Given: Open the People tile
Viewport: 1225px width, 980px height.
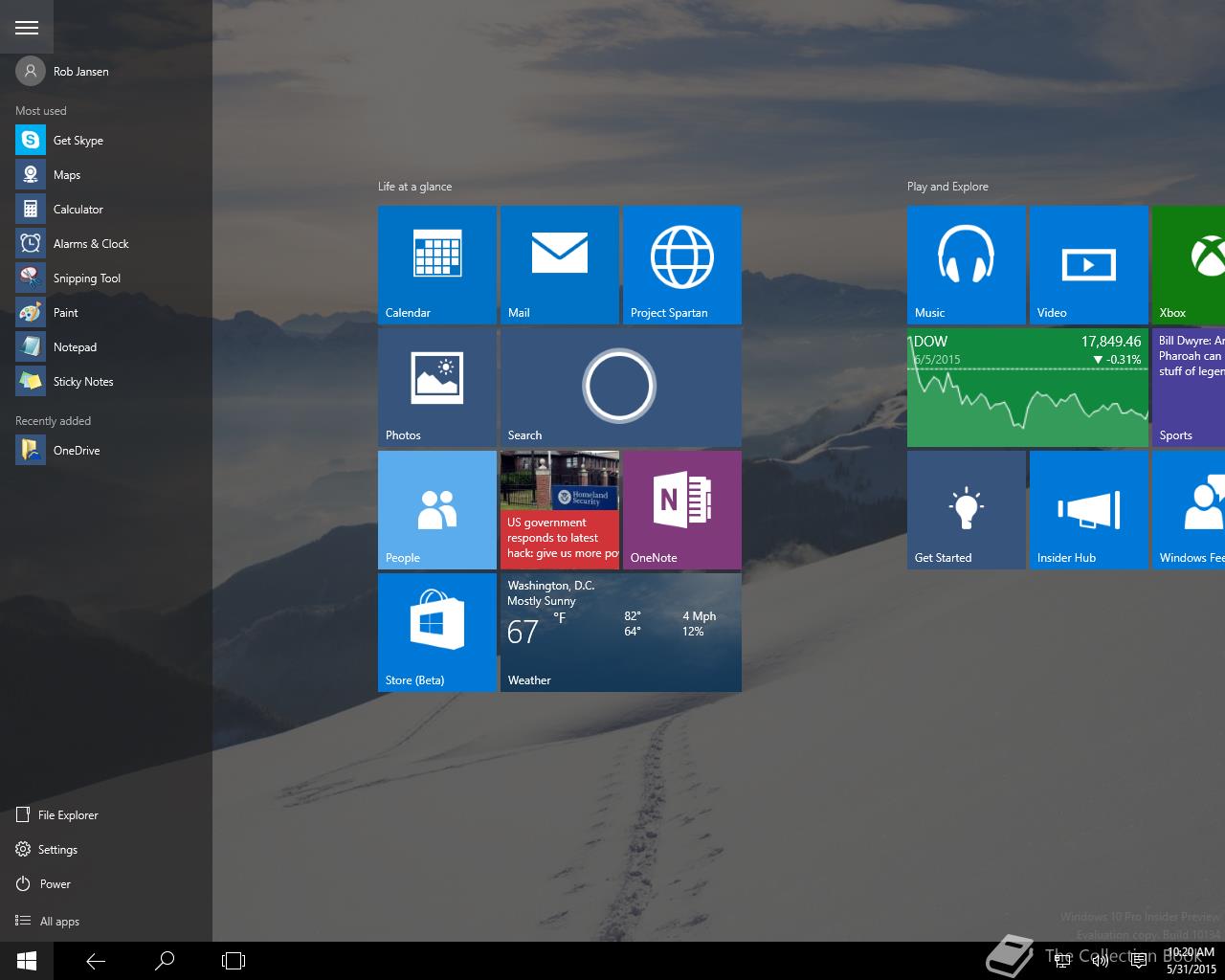Looking at the screenshot, I should tap(437, 510).
